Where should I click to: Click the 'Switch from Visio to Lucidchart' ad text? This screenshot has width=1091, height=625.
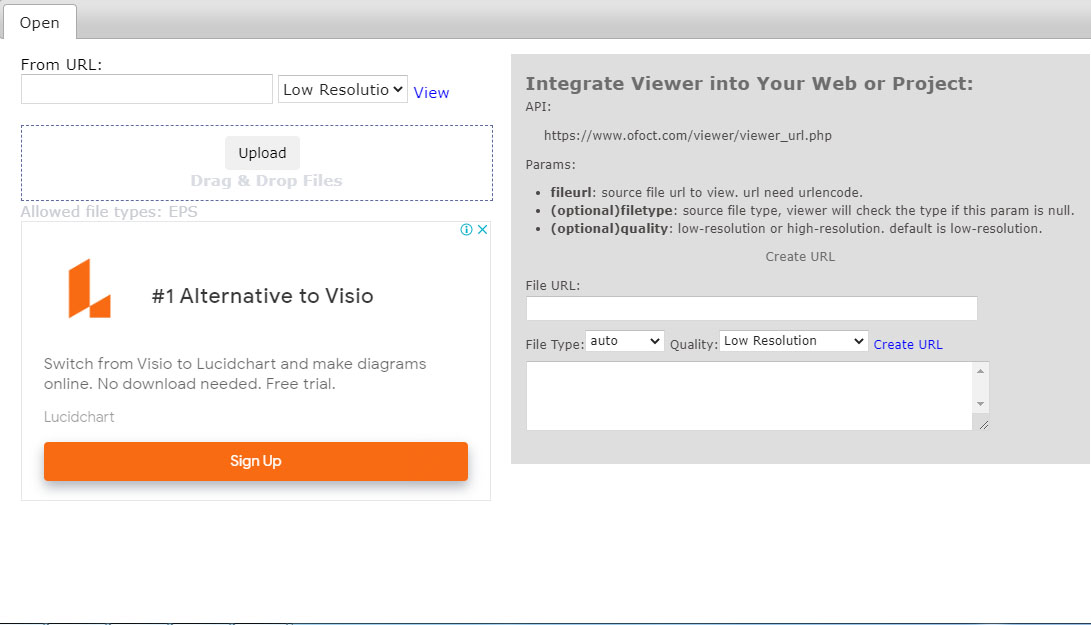235,374
